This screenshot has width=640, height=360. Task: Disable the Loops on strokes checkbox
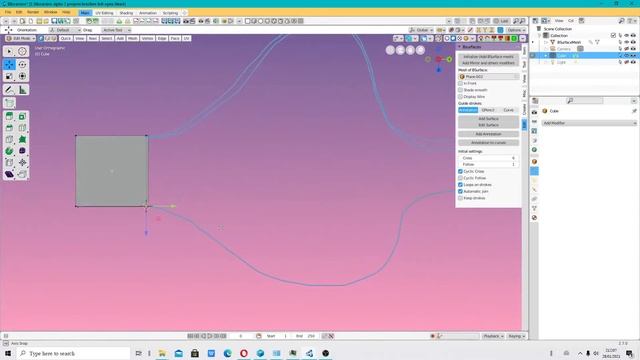460,184
